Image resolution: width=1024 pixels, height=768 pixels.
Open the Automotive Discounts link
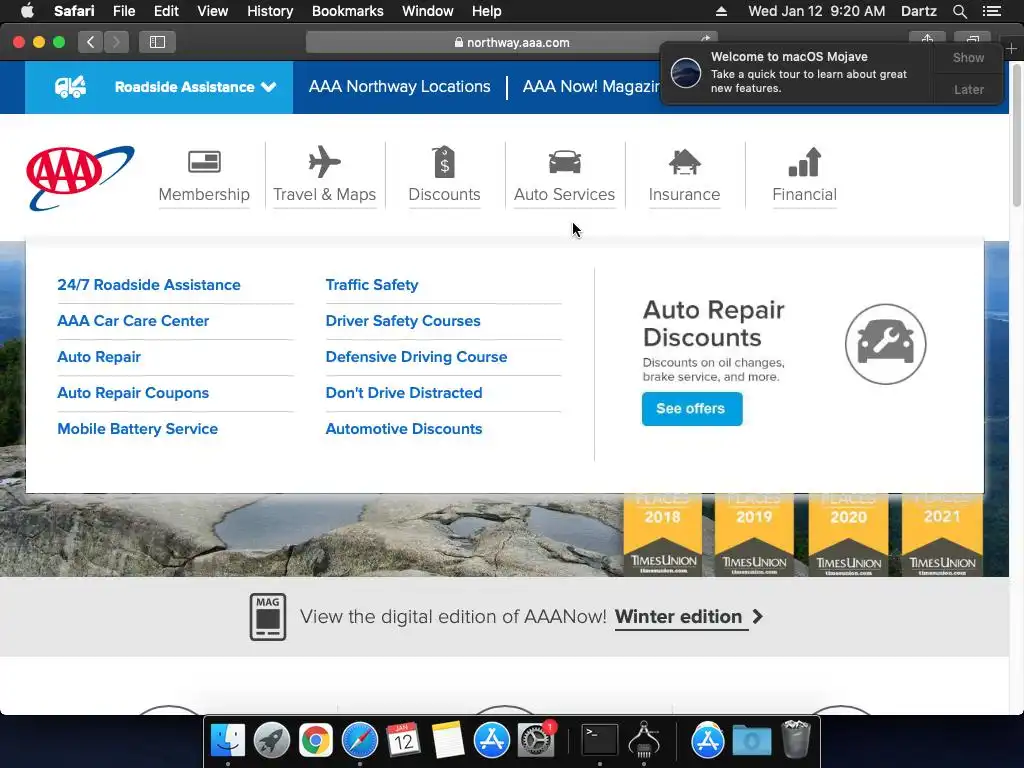click(404, 428)
